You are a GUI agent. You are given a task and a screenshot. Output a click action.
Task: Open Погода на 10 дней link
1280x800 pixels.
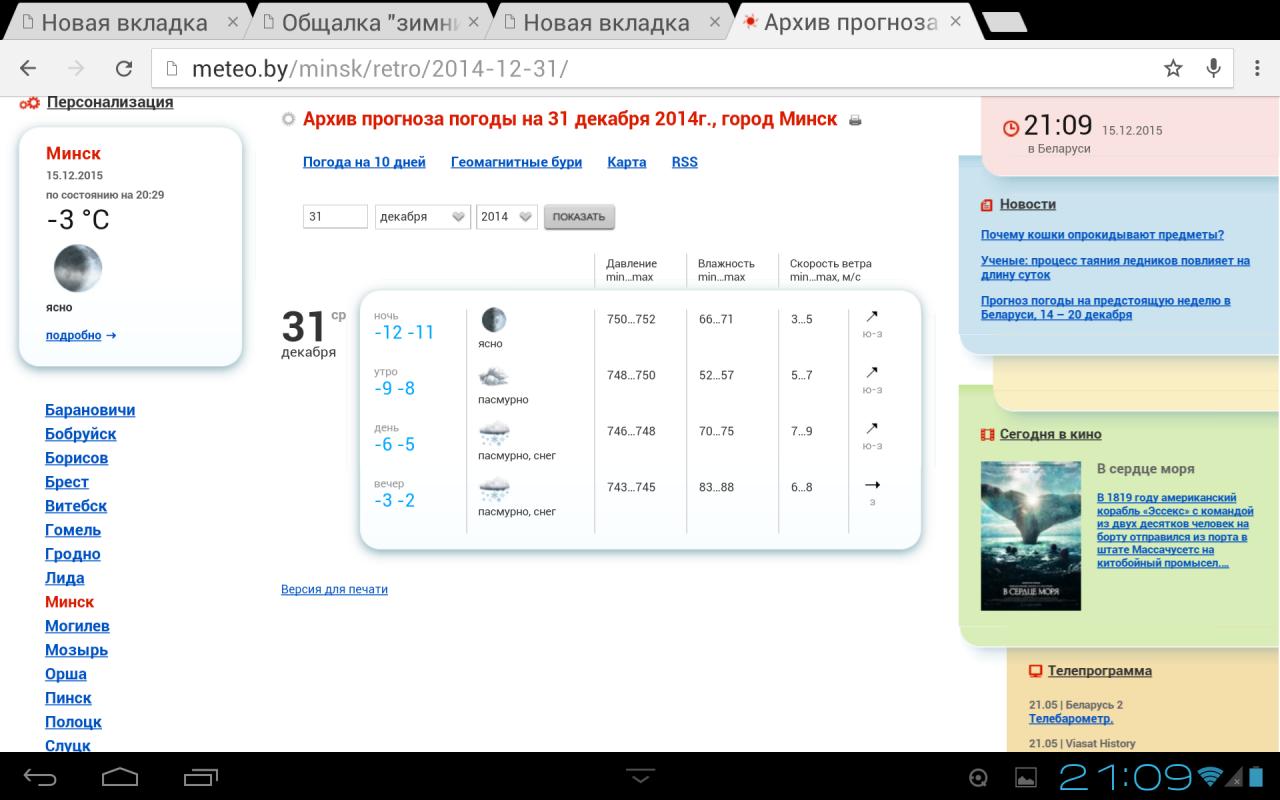coord(364,162)
